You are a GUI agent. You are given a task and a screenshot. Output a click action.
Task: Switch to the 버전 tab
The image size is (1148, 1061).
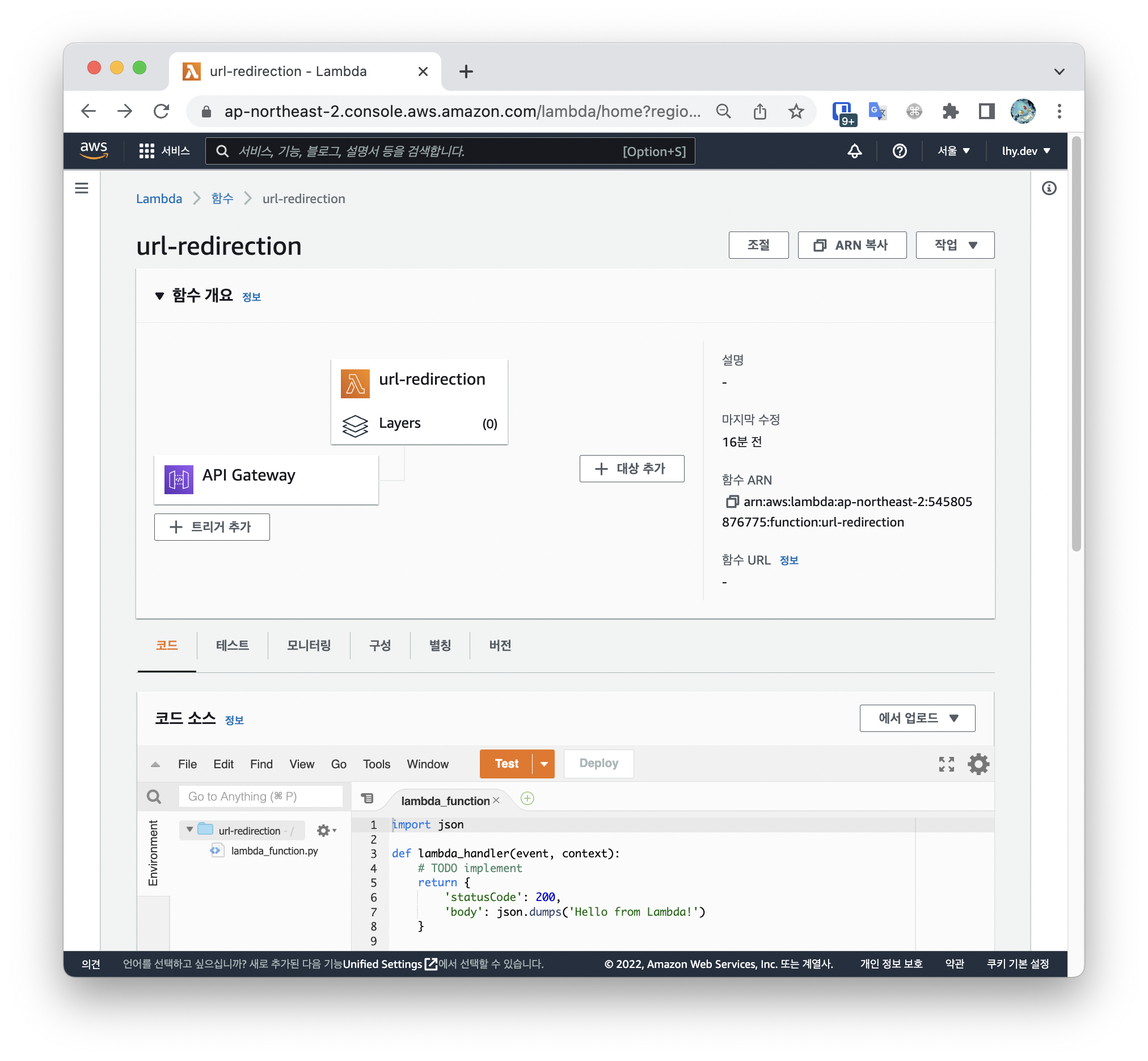coord(500,645)
